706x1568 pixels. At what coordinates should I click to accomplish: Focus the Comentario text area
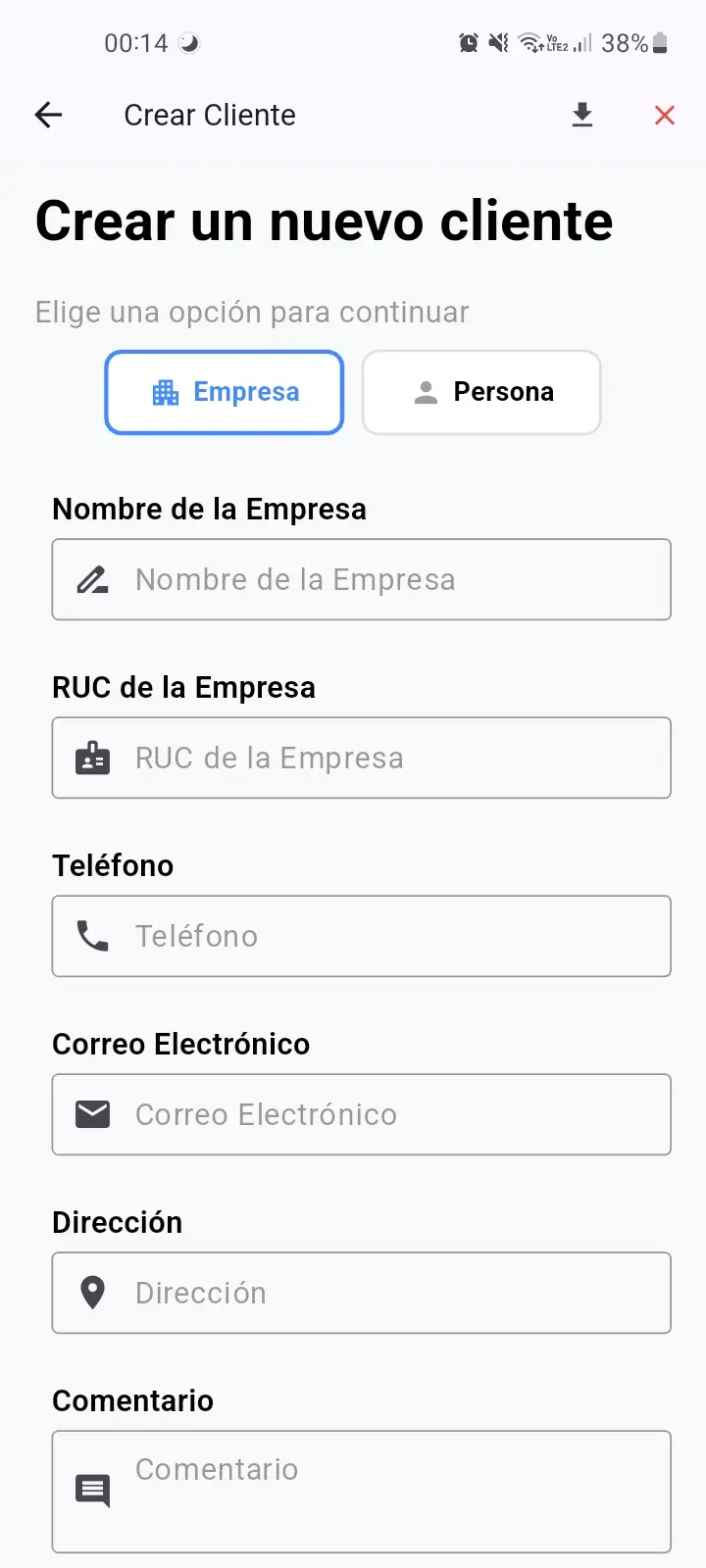pos(392,1491)
